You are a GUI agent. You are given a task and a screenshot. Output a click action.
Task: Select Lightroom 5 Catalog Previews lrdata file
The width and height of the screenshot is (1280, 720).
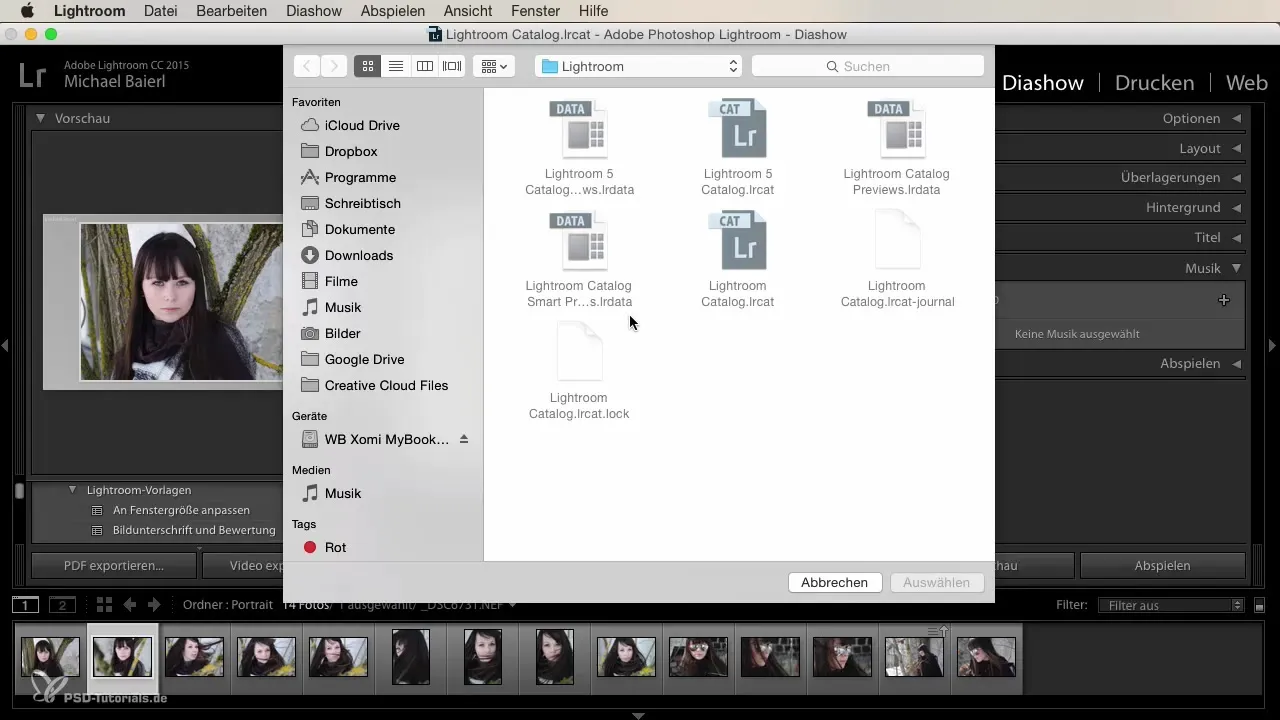[579, 148]
